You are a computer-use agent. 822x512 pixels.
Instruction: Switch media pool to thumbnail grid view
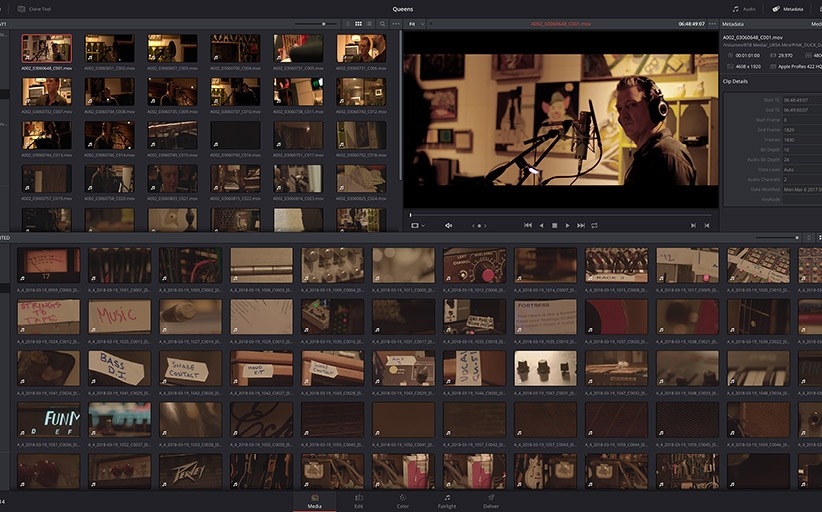click(x=359, y=23)
